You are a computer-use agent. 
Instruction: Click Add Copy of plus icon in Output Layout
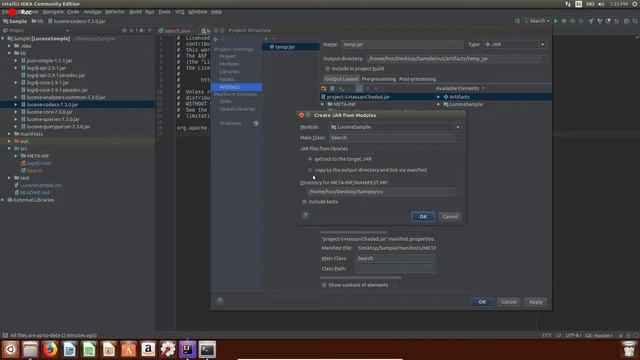[x=341, y=88]
